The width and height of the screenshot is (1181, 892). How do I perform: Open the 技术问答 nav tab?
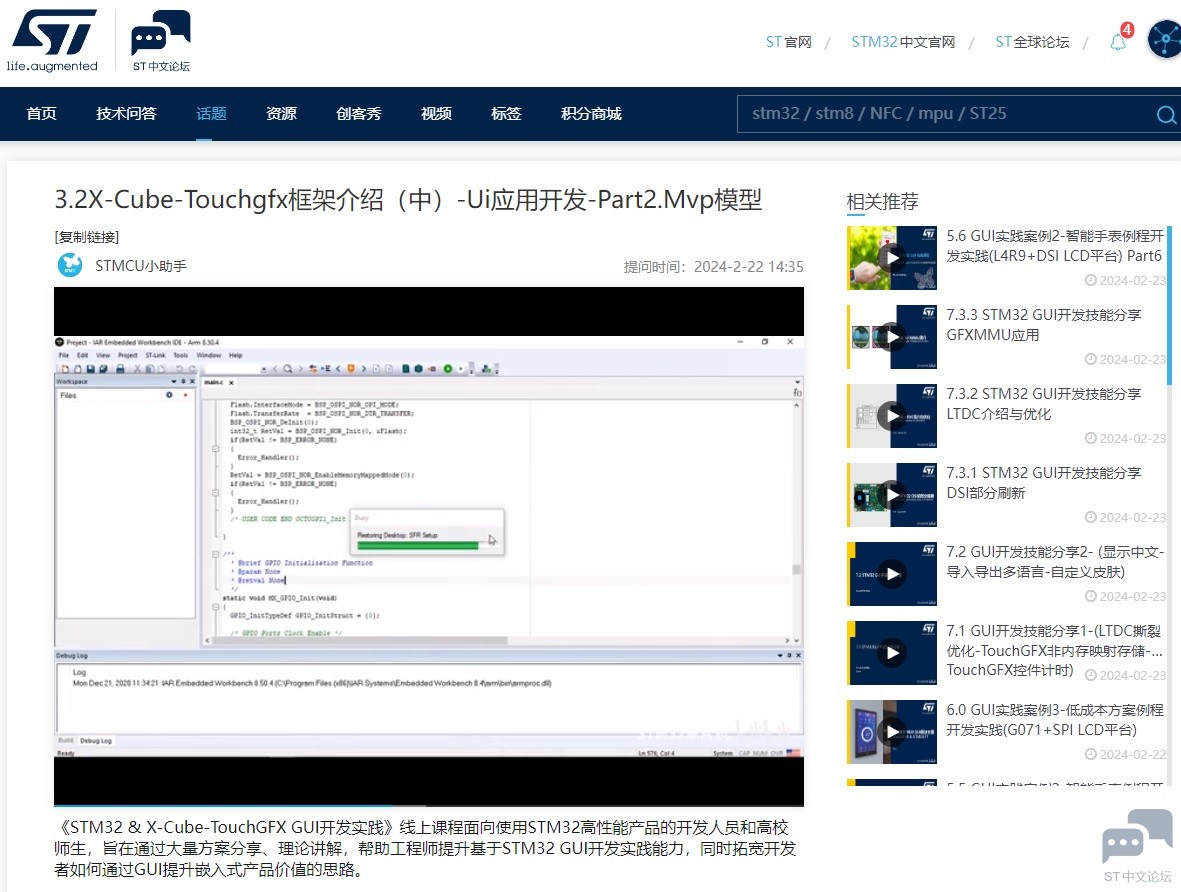pos(126,114)
